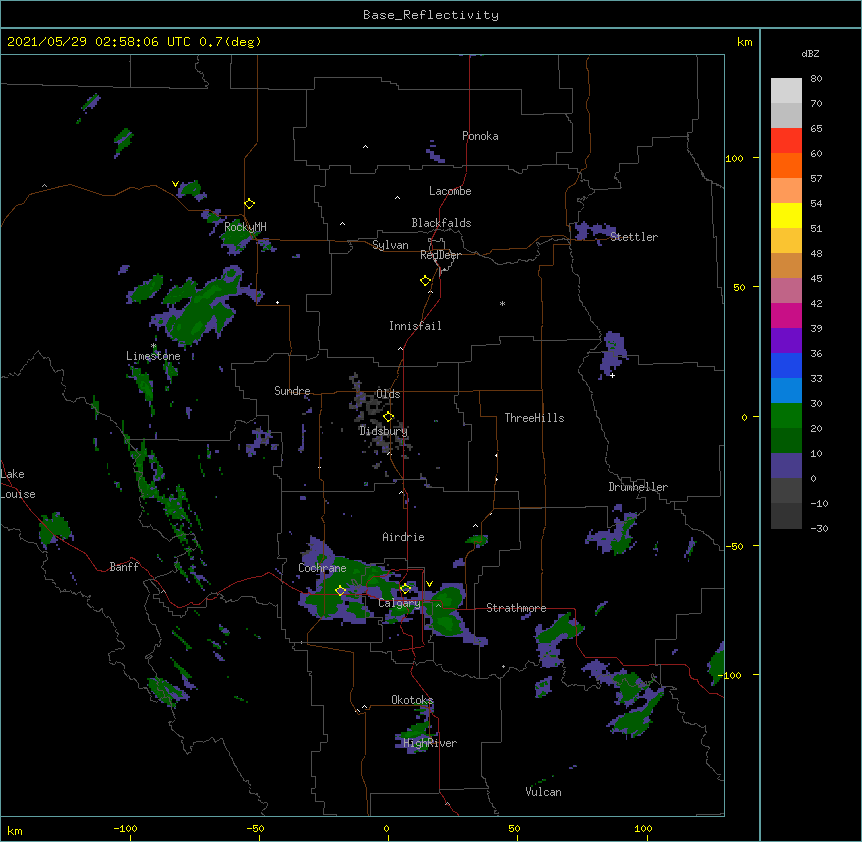Screen dimensions: 862x842
Task: Click the ThreeHills town label
Action: [x=534, y=418]
